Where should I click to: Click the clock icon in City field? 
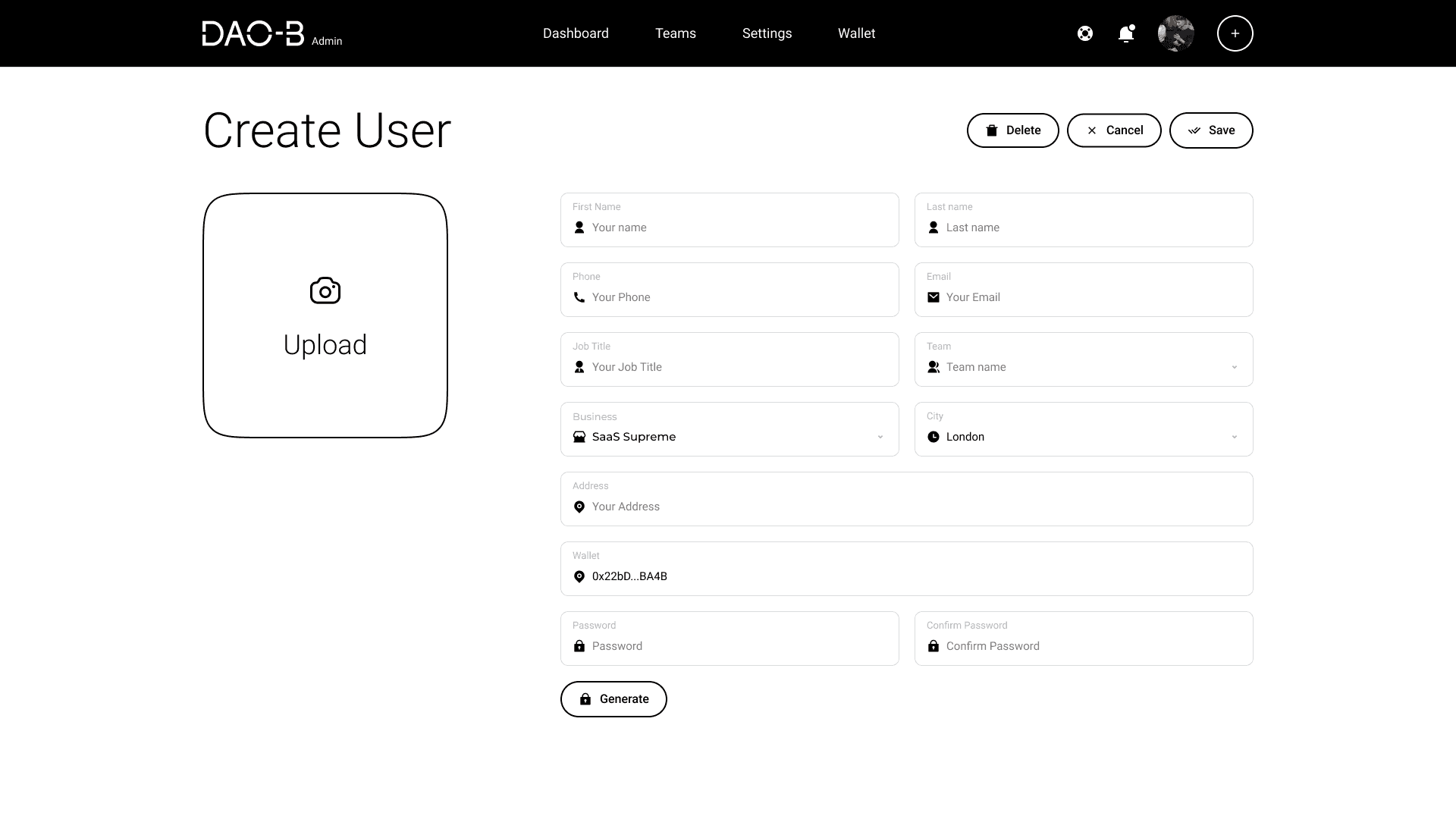[934, 437]
